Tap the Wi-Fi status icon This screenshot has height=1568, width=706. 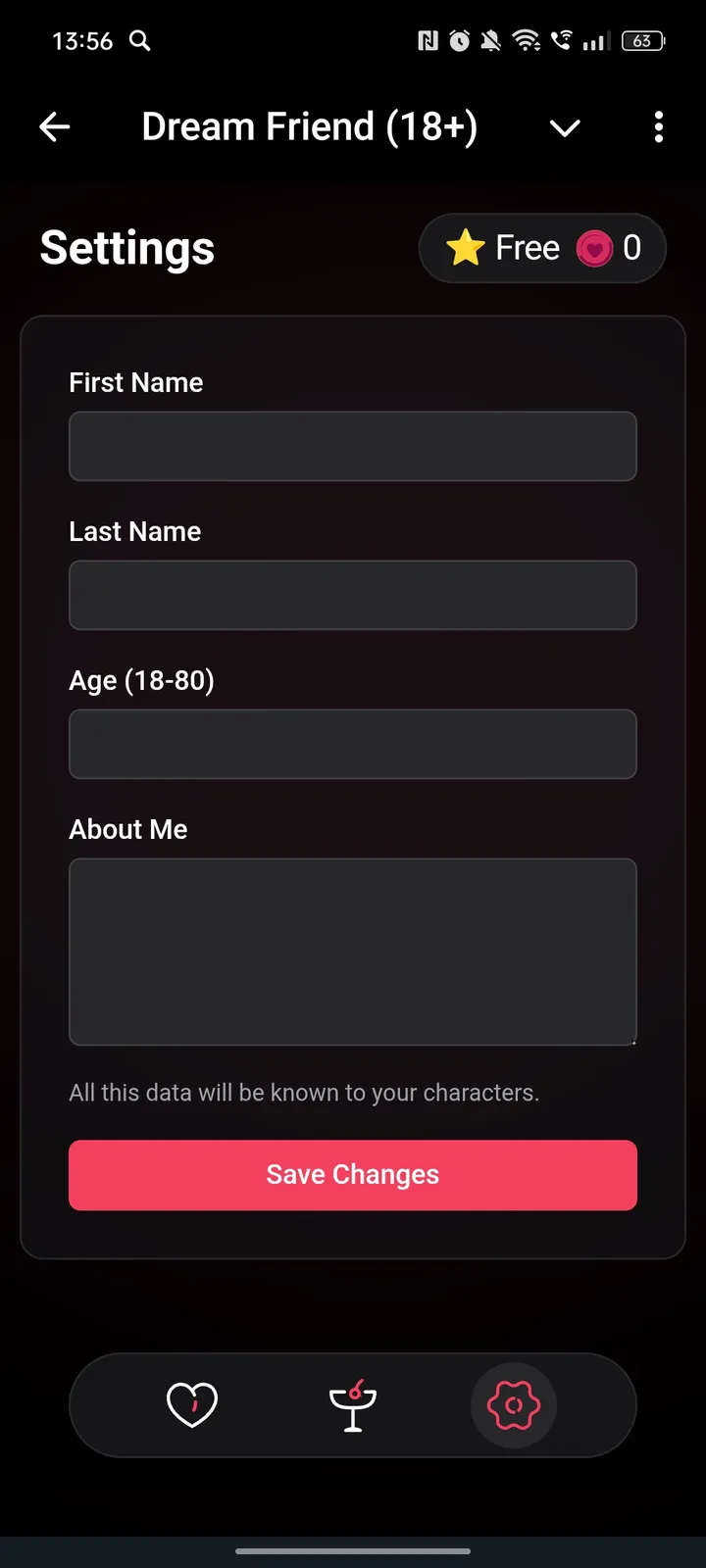pos(527,40)
